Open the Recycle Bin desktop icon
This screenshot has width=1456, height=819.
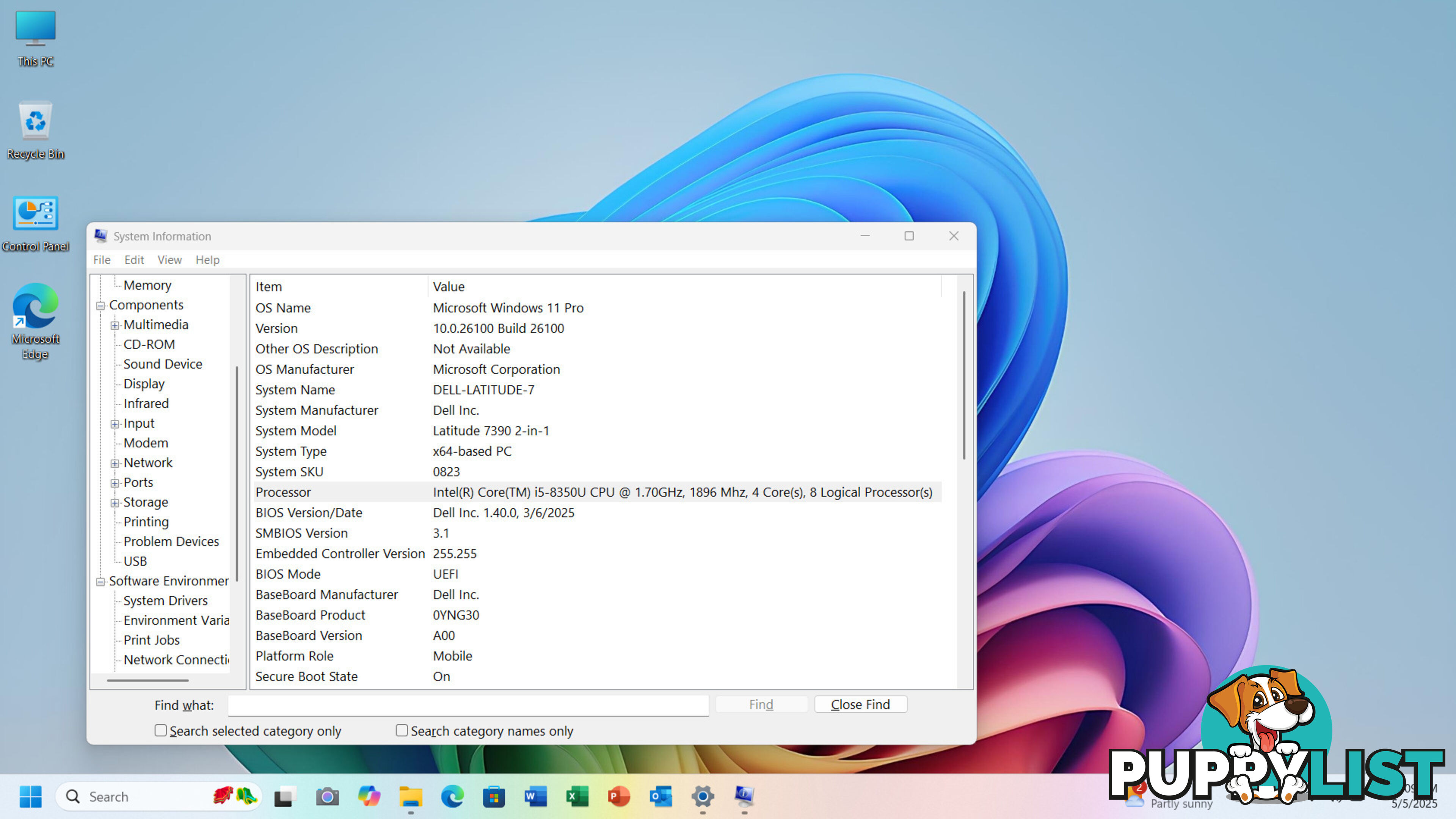pos(35,131)
